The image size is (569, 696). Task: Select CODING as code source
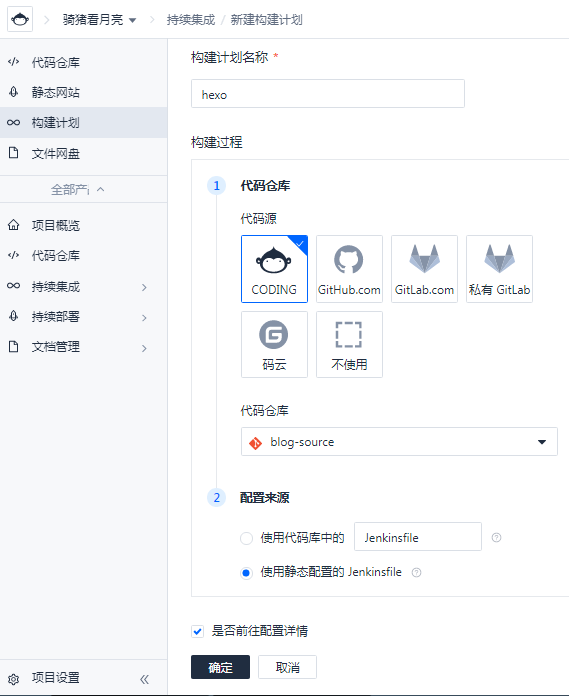point(274,269)
